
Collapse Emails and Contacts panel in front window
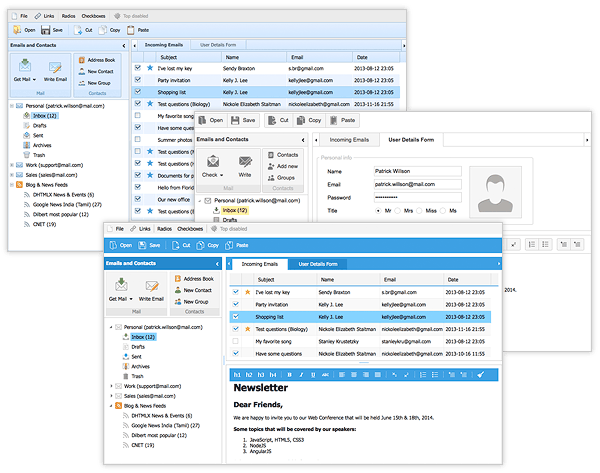click(217, 264)
